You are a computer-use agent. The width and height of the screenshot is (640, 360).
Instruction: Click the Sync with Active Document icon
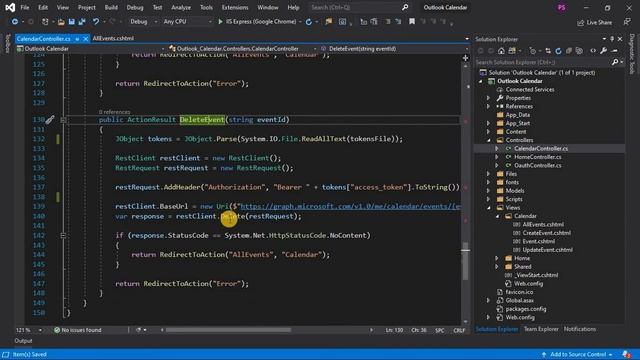548,51
